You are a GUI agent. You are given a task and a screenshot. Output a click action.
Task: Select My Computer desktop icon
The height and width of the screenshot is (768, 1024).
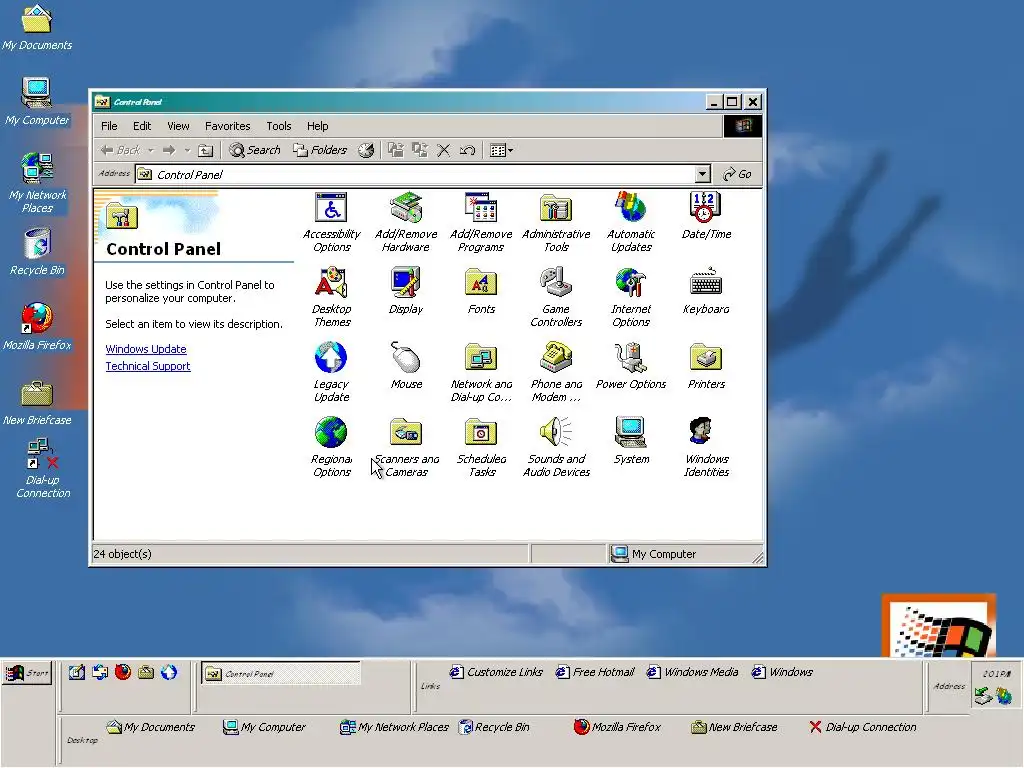(x=37, y=101)
